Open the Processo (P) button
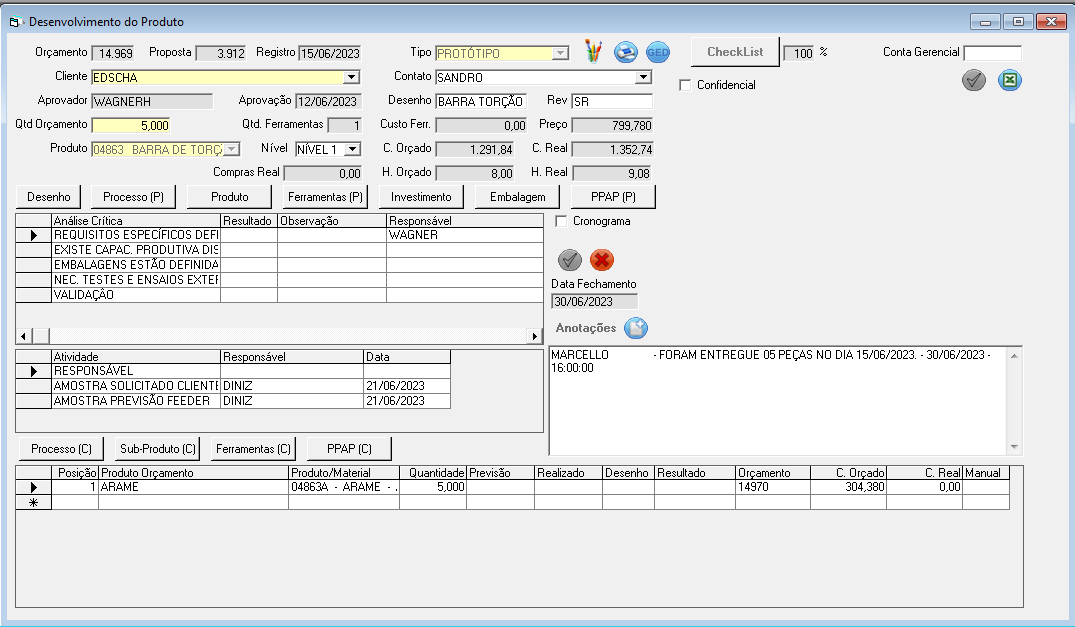 click(133, 197)
